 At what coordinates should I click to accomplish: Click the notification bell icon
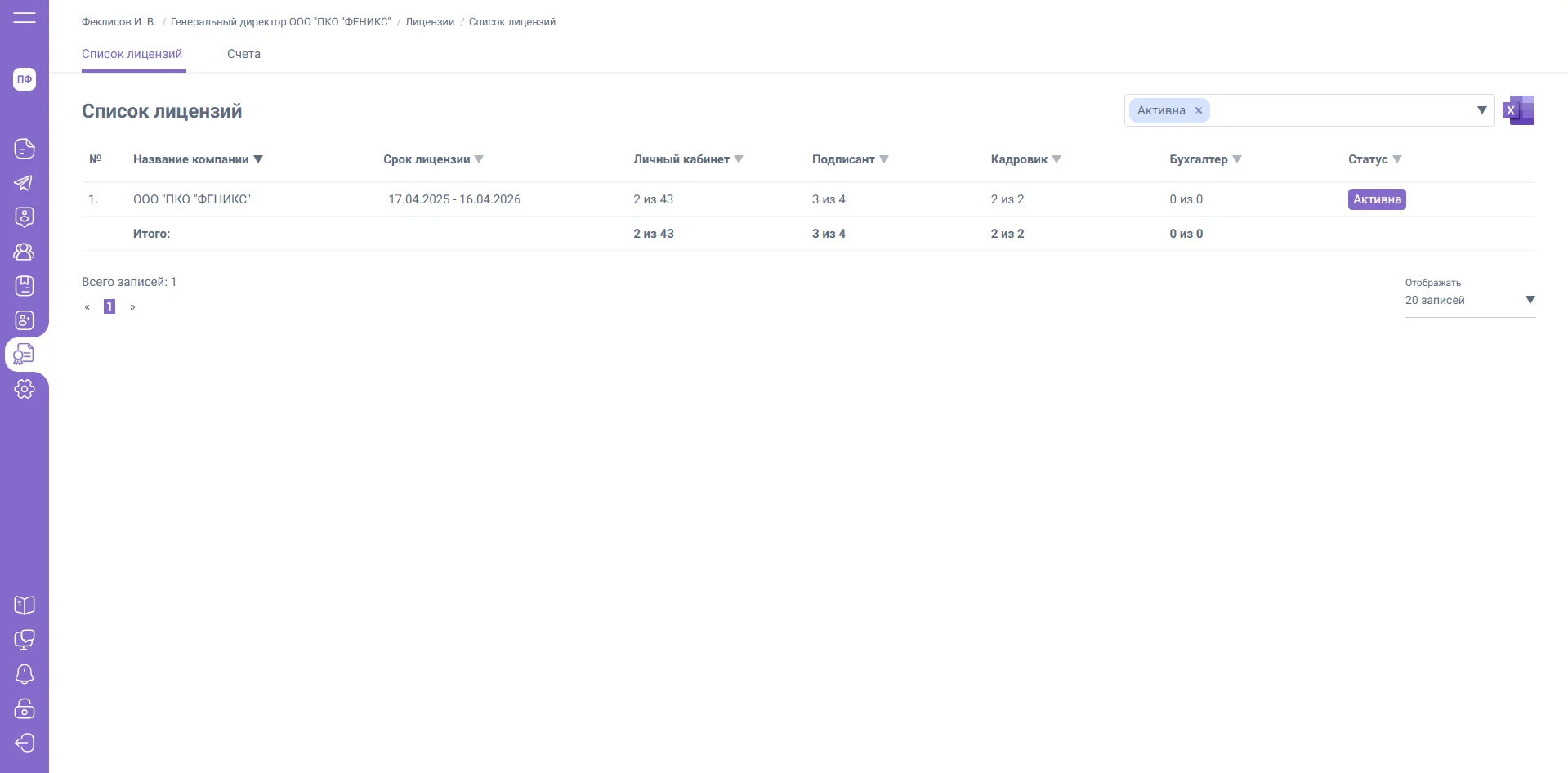[x=25, y=674]
